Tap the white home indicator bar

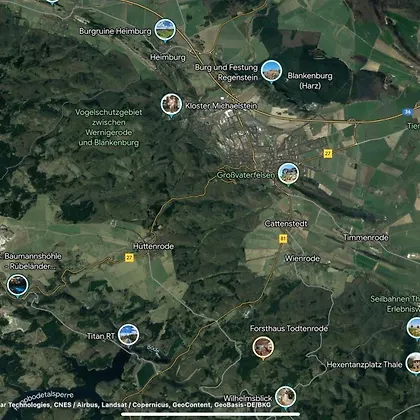(210, 414)
